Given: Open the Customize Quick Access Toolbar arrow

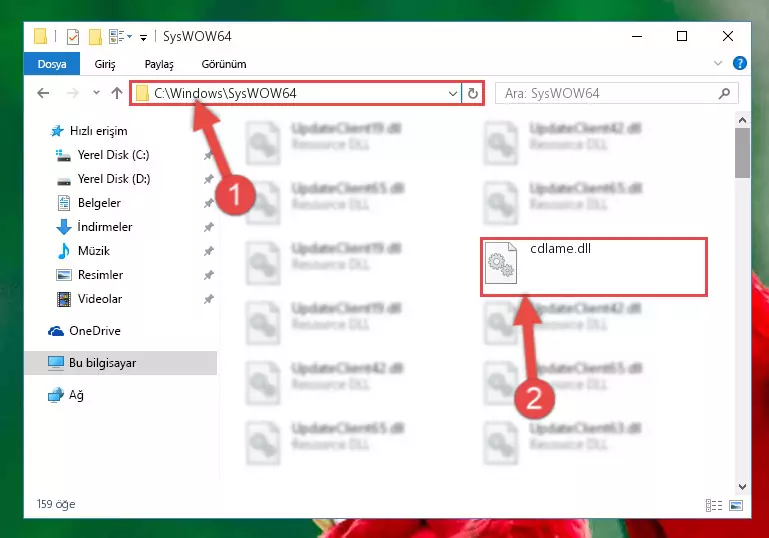Looking at the screenshot, I should [143, 37].
